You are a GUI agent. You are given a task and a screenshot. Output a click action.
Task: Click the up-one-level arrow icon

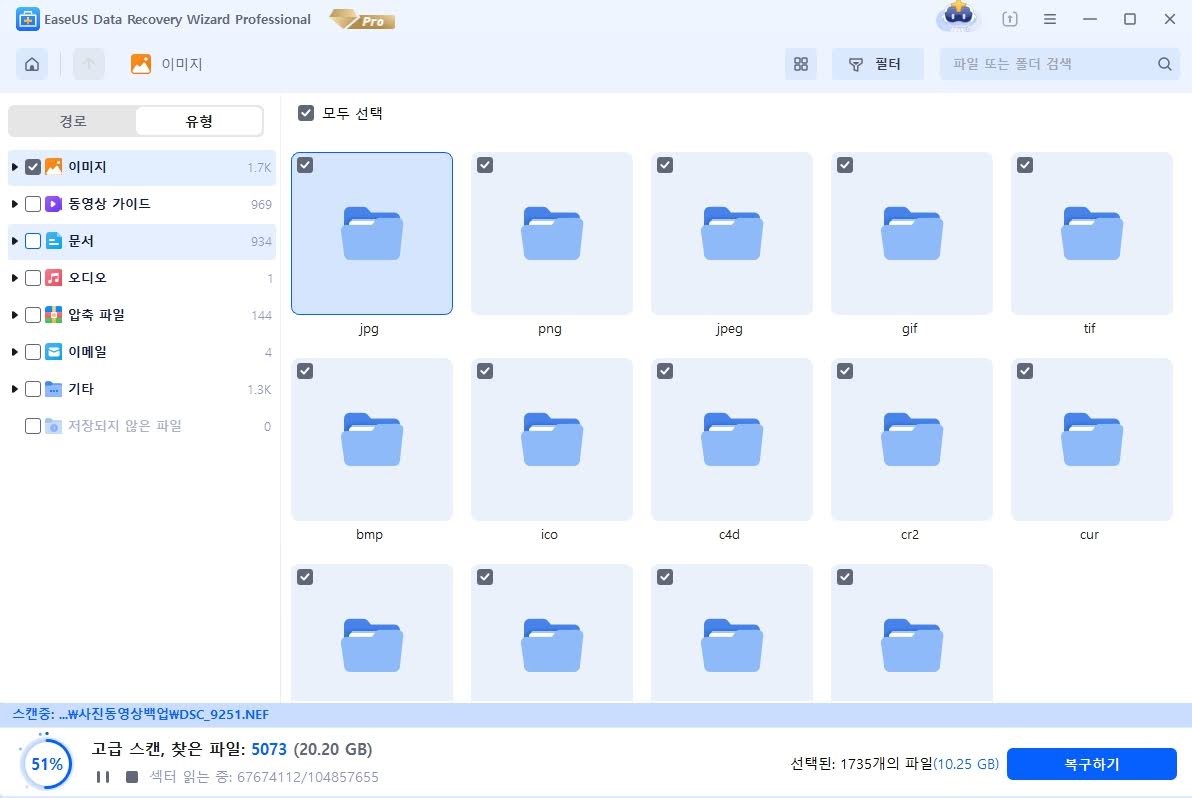coord(89,64)
